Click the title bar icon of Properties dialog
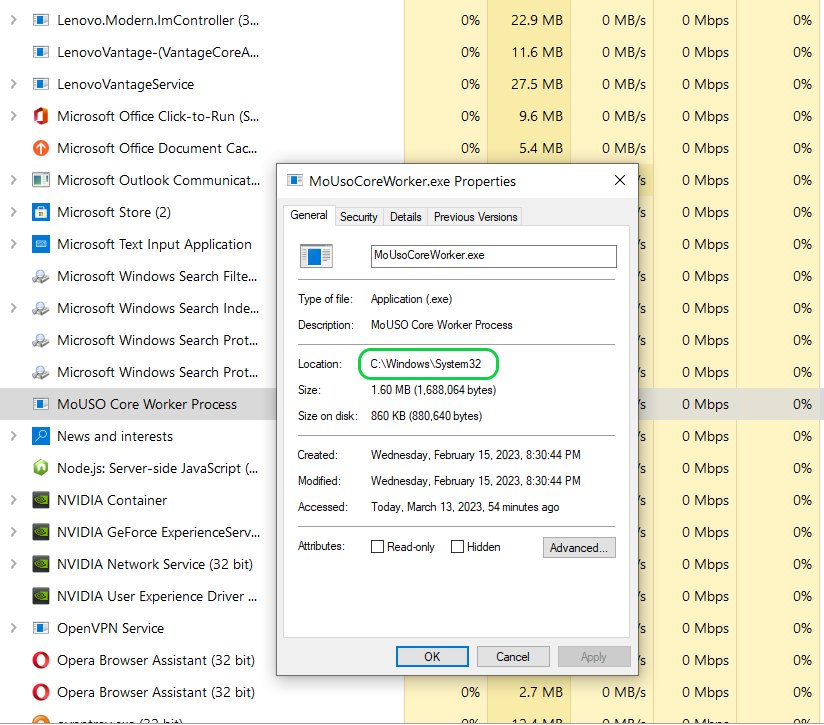This screenshot has height=725, width=824. click(x=295, y=181)
